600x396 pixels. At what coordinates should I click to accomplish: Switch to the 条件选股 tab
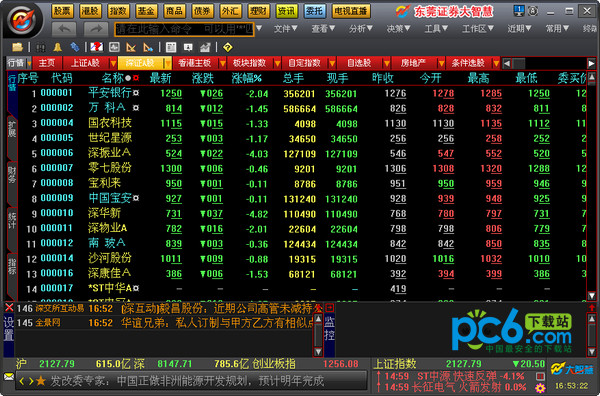(x=469, y=63)
